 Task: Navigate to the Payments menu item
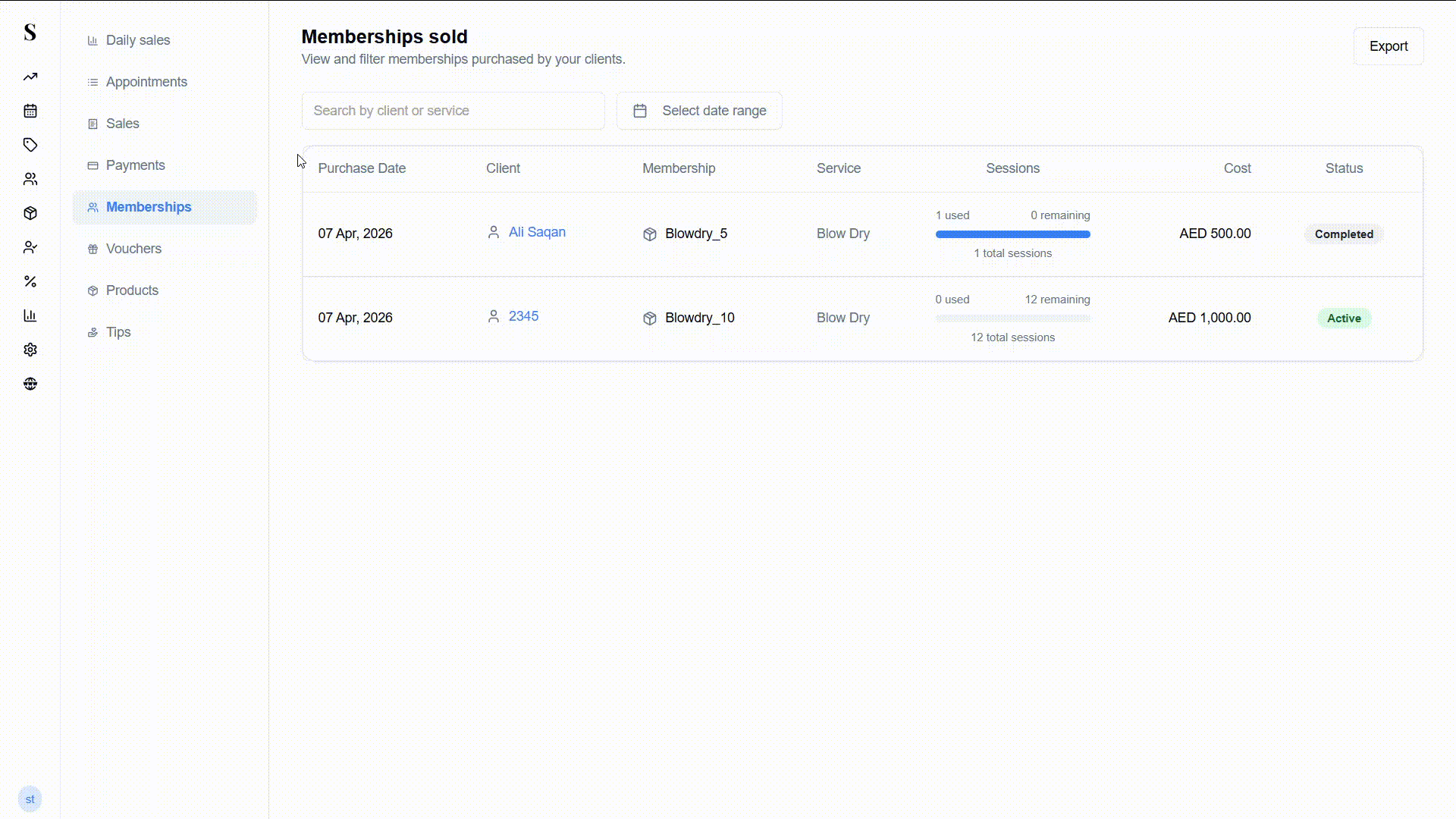pos(135,165)
